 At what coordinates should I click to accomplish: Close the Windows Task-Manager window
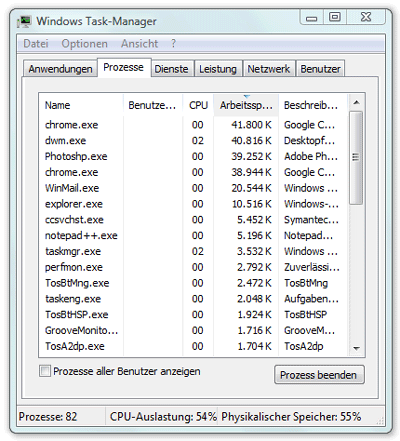click(x=366, y=17)
